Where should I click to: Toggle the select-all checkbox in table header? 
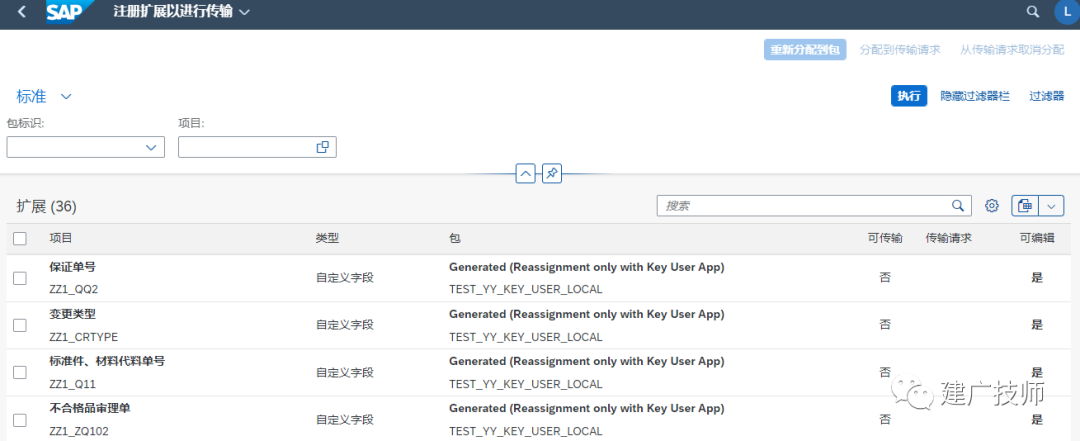tap(20, 238)
